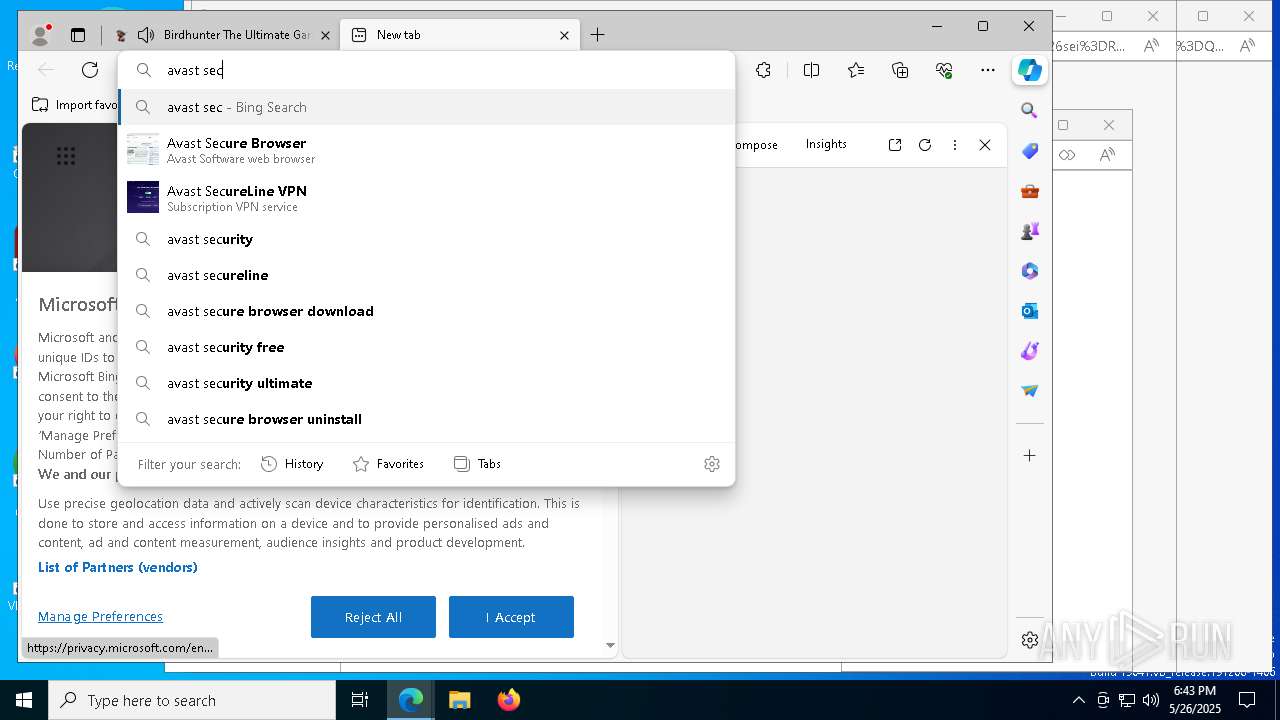The width and height of the screenshot is (1280, 720).
Task: Open Browser essentials heart icon
Action: click(944, 70)
